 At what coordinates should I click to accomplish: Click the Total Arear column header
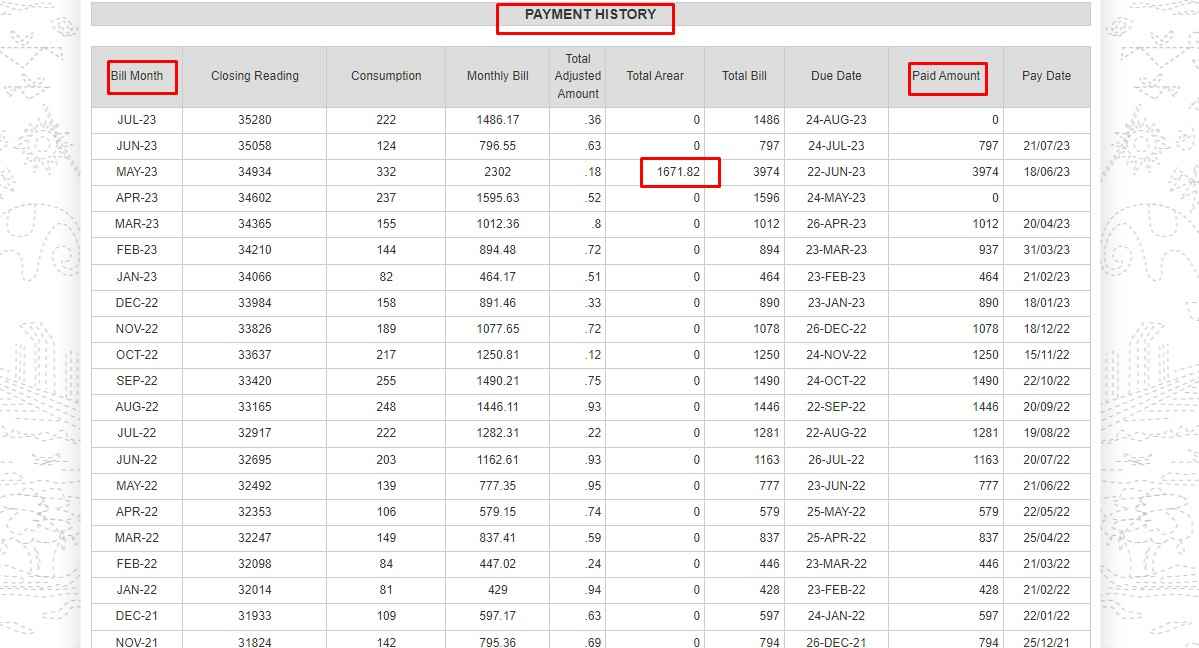655,76
